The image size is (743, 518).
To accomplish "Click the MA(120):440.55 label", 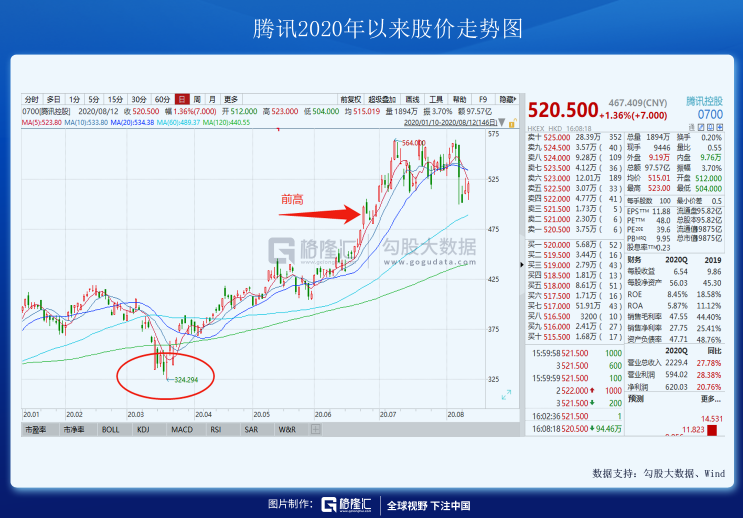I will pyautogui.click(x=227, y=123).
